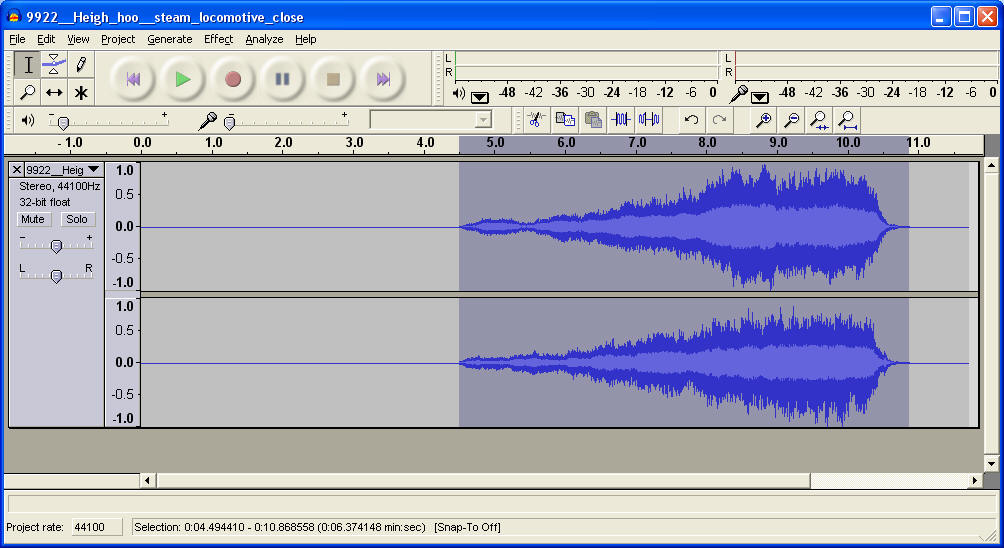Click the red Record button

[233, 79]
